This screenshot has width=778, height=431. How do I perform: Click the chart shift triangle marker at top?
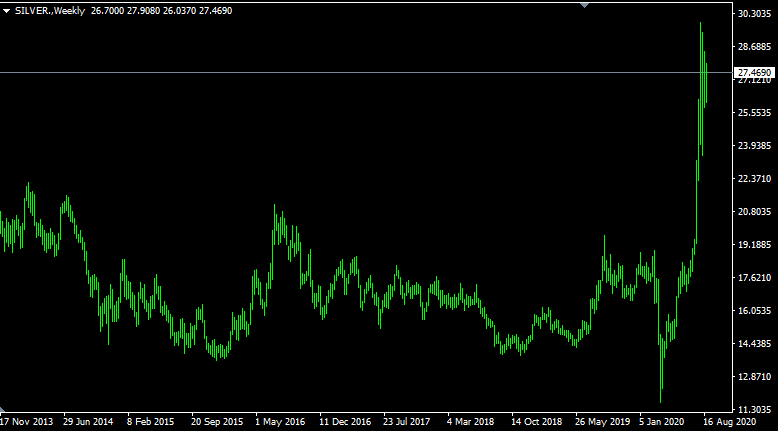click(584, 5)
